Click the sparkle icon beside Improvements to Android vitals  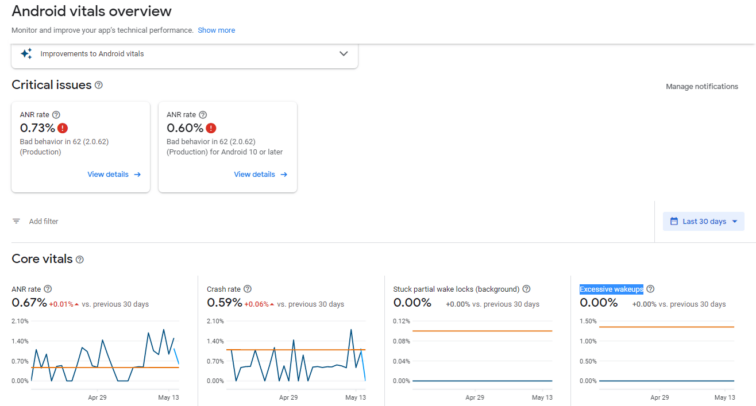coord(27,54)
